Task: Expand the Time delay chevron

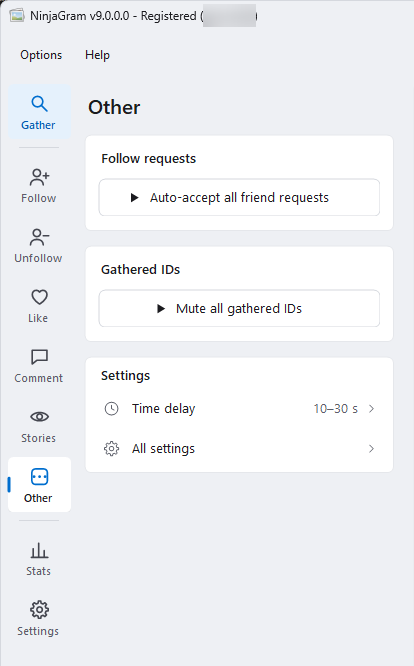Action: (372, 409)
